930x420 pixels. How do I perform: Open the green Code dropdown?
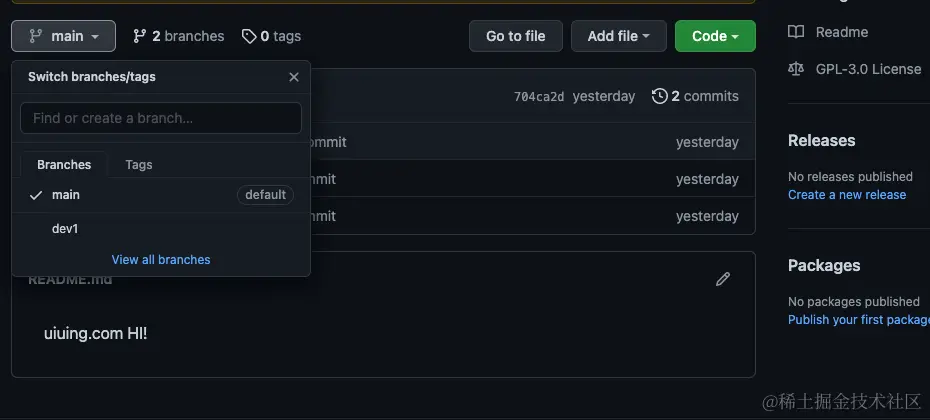pos(715,36)
